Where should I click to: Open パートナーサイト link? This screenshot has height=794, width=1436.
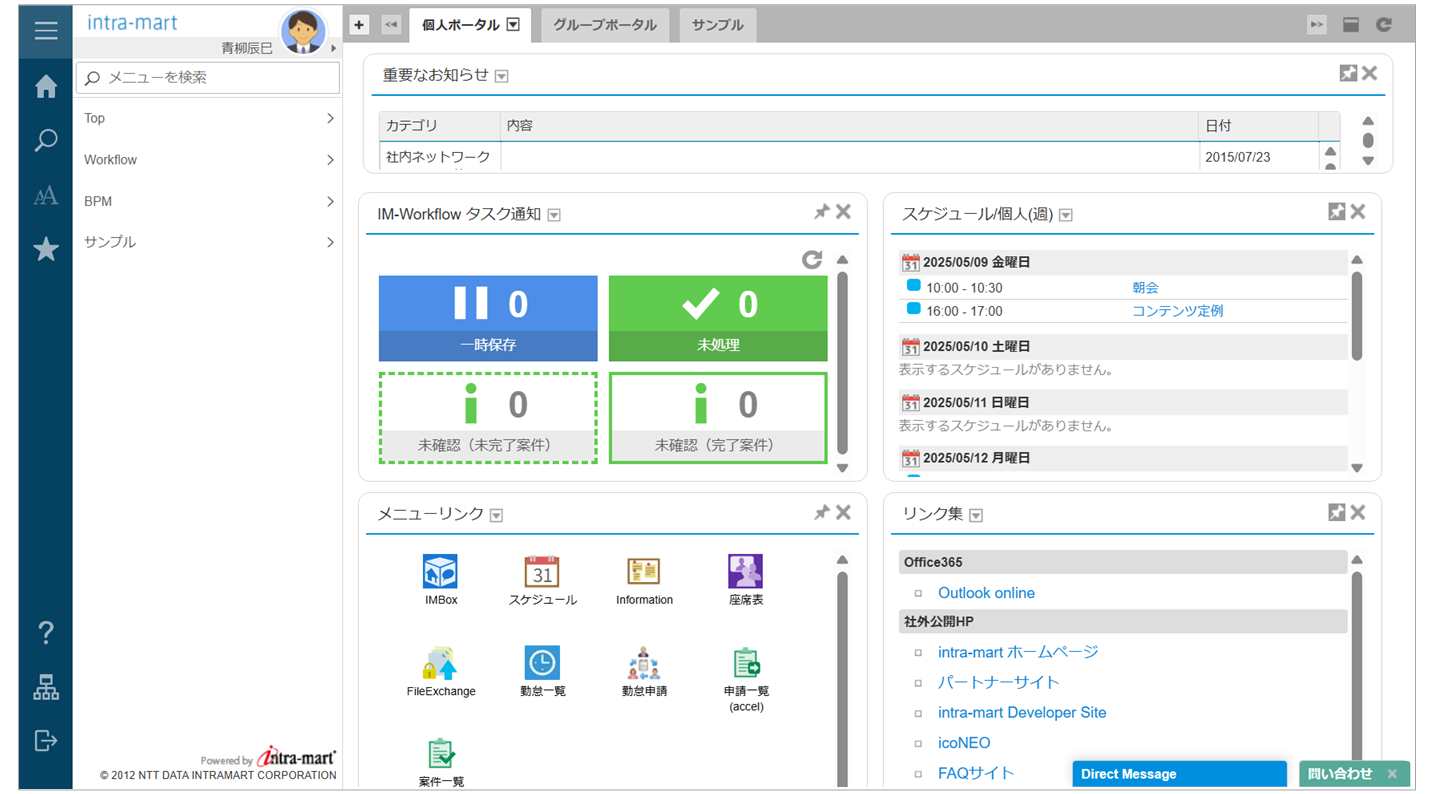tap(998, 682)
